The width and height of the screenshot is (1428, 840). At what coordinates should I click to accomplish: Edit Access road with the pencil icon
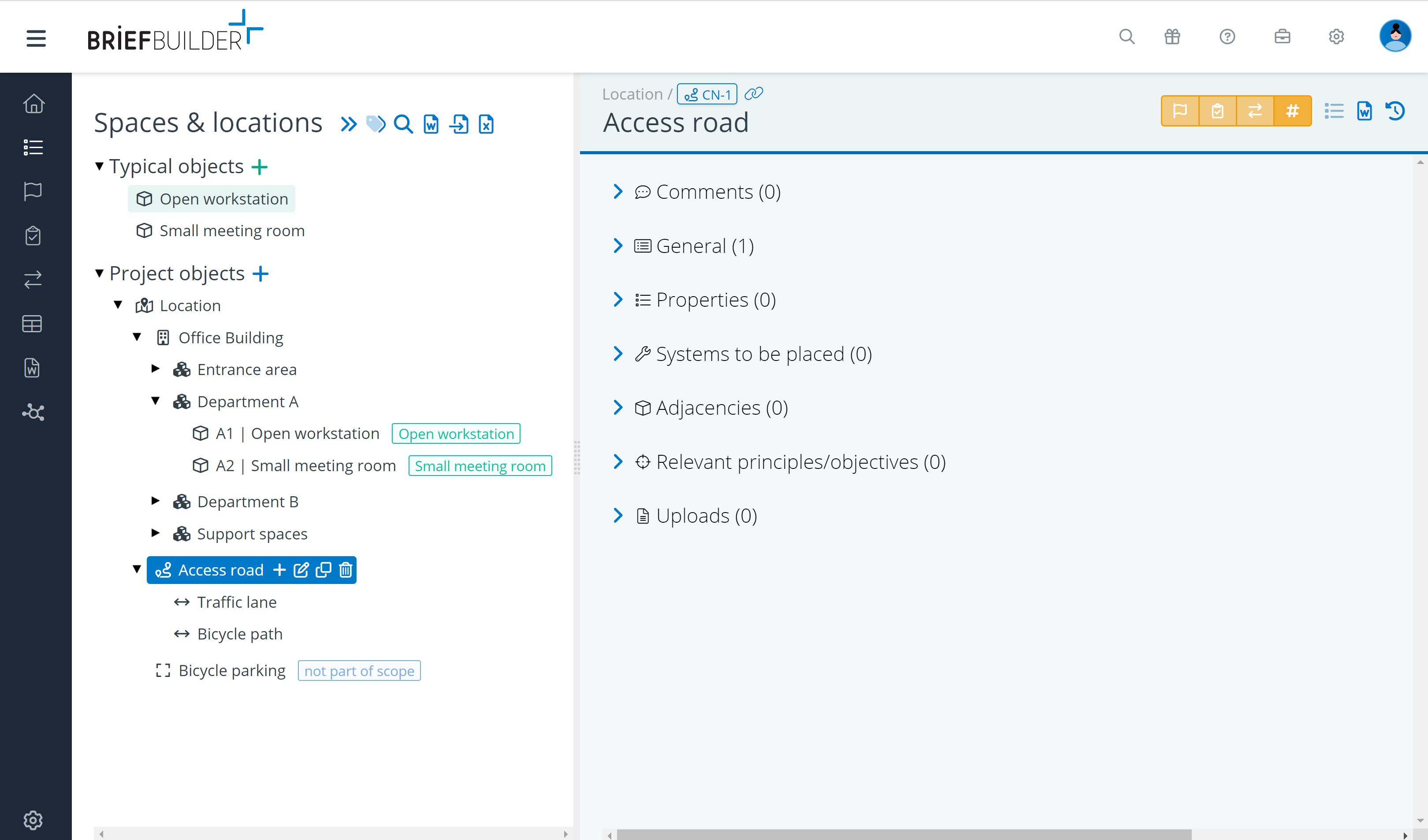click(x=301, y=570)
